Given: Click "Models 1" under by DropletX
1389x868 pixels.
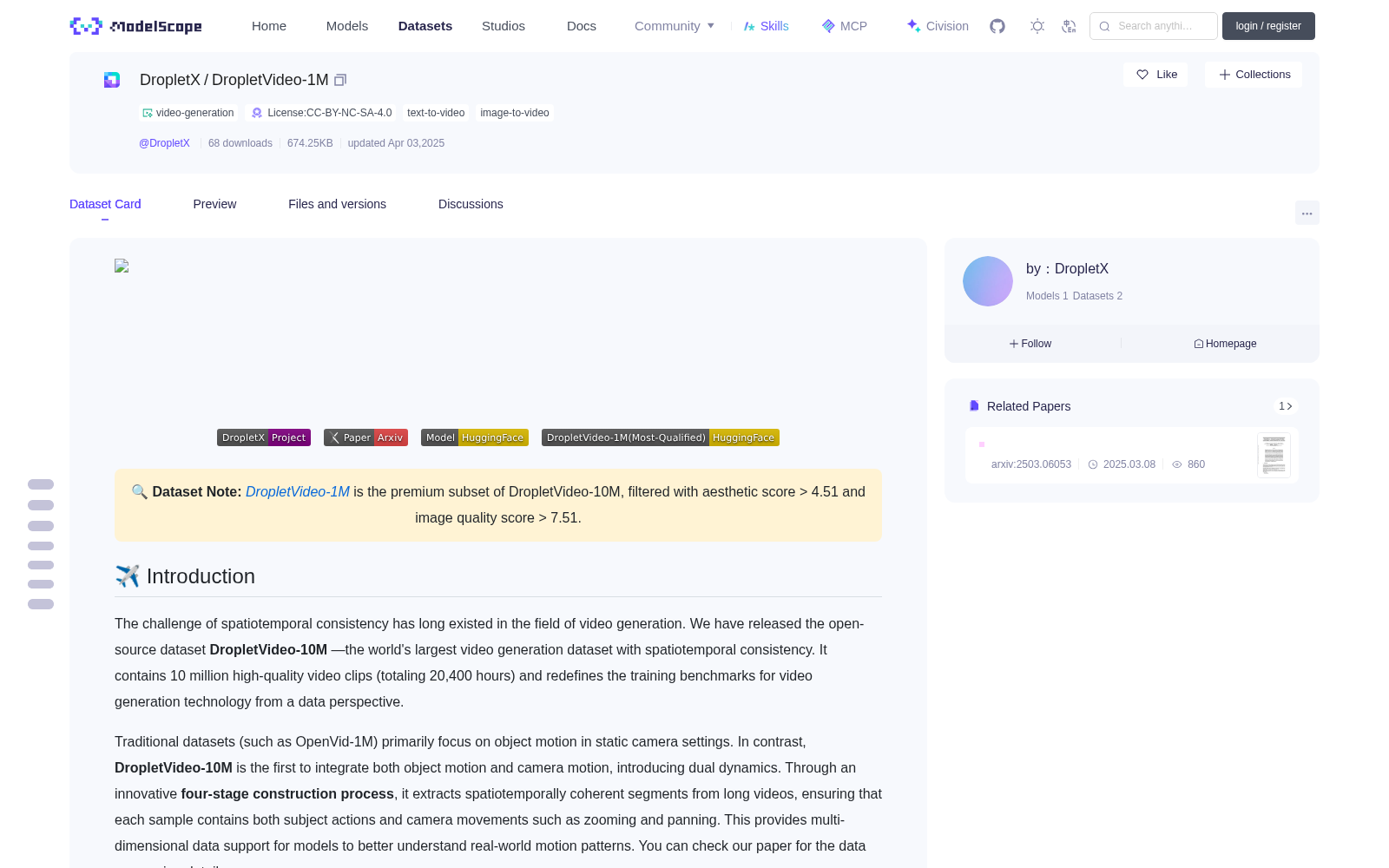Looking at the screenshot, I should pos(1047,296).
